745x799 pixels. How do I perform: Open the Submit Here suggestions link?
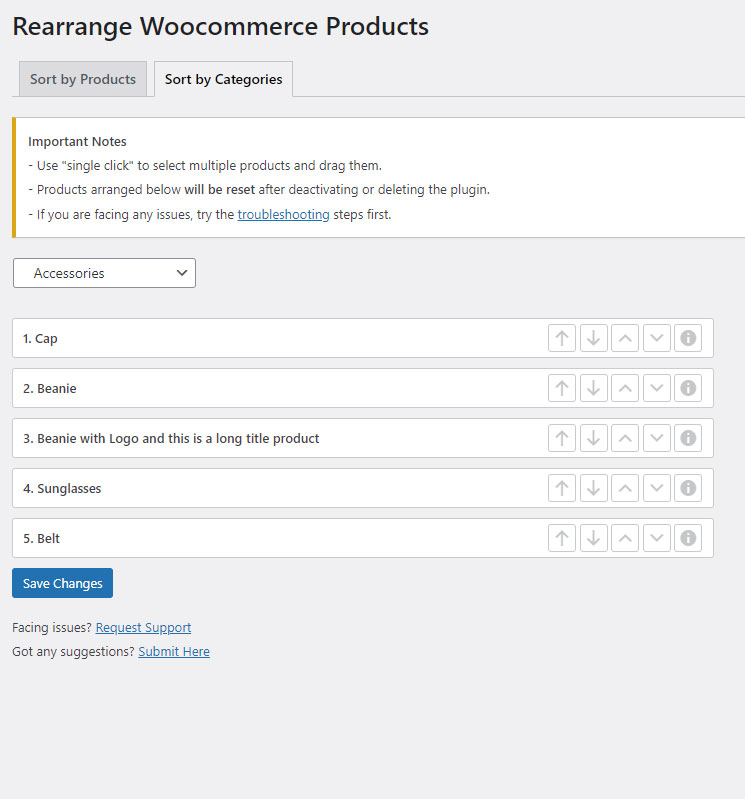click(x=174, y=652)
